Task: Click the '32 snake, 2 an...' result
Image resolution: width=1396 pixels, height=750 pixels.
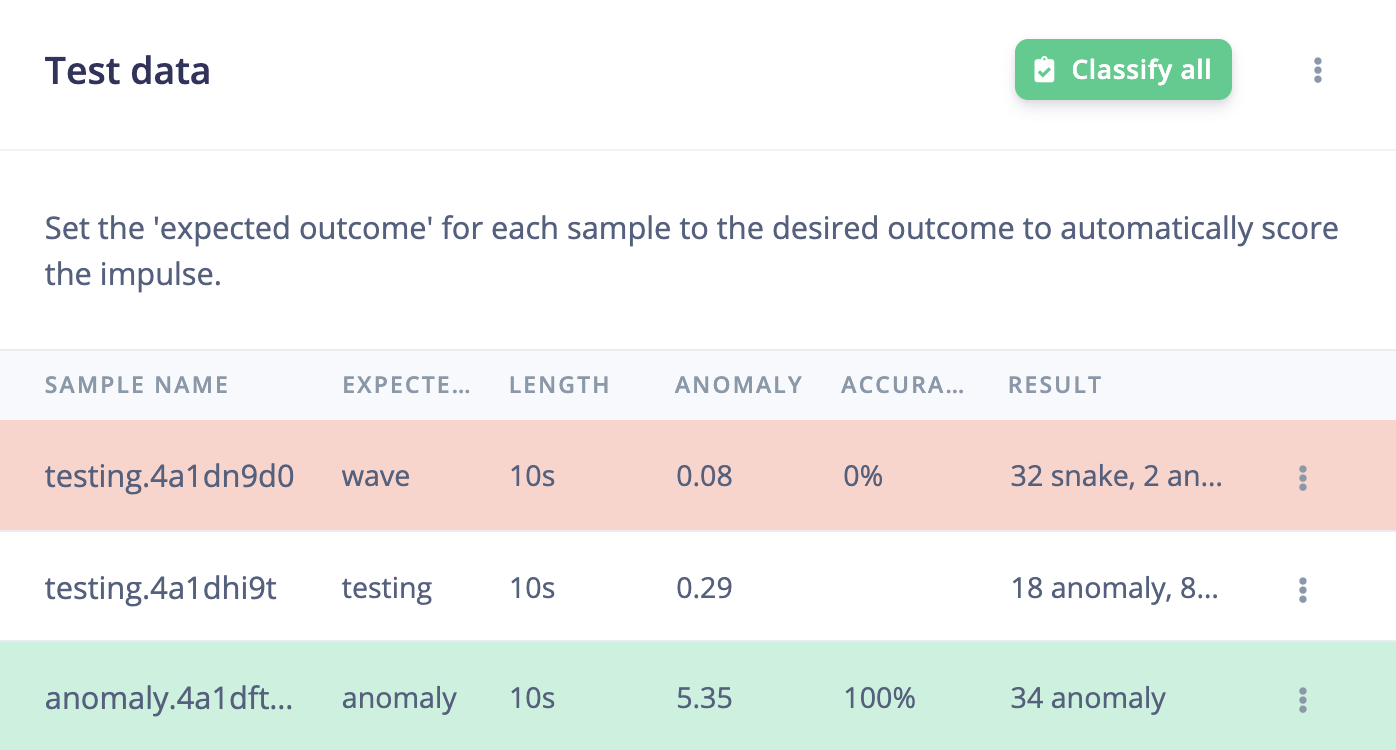Action: tap(1116, 476)
